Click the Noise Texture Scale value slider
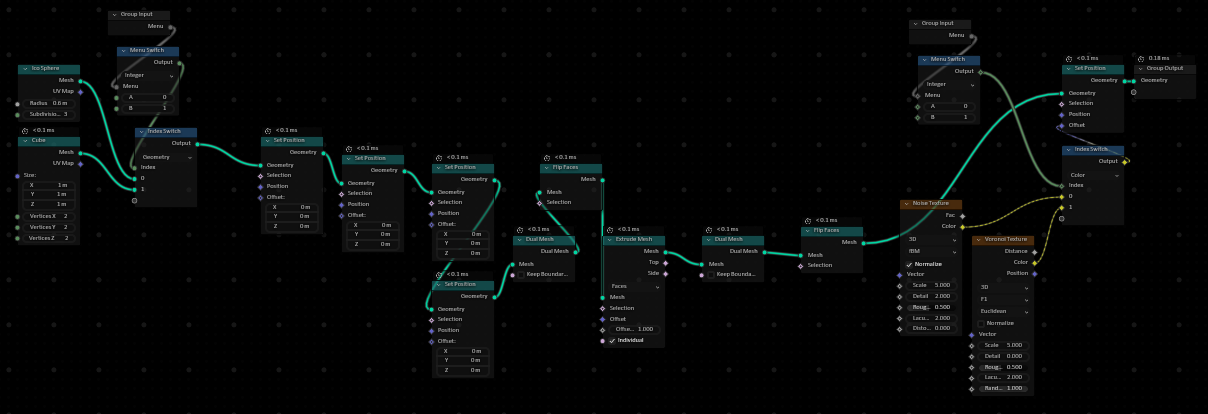The height and width of the screenshot is (414, 1208). pos(931,285)
